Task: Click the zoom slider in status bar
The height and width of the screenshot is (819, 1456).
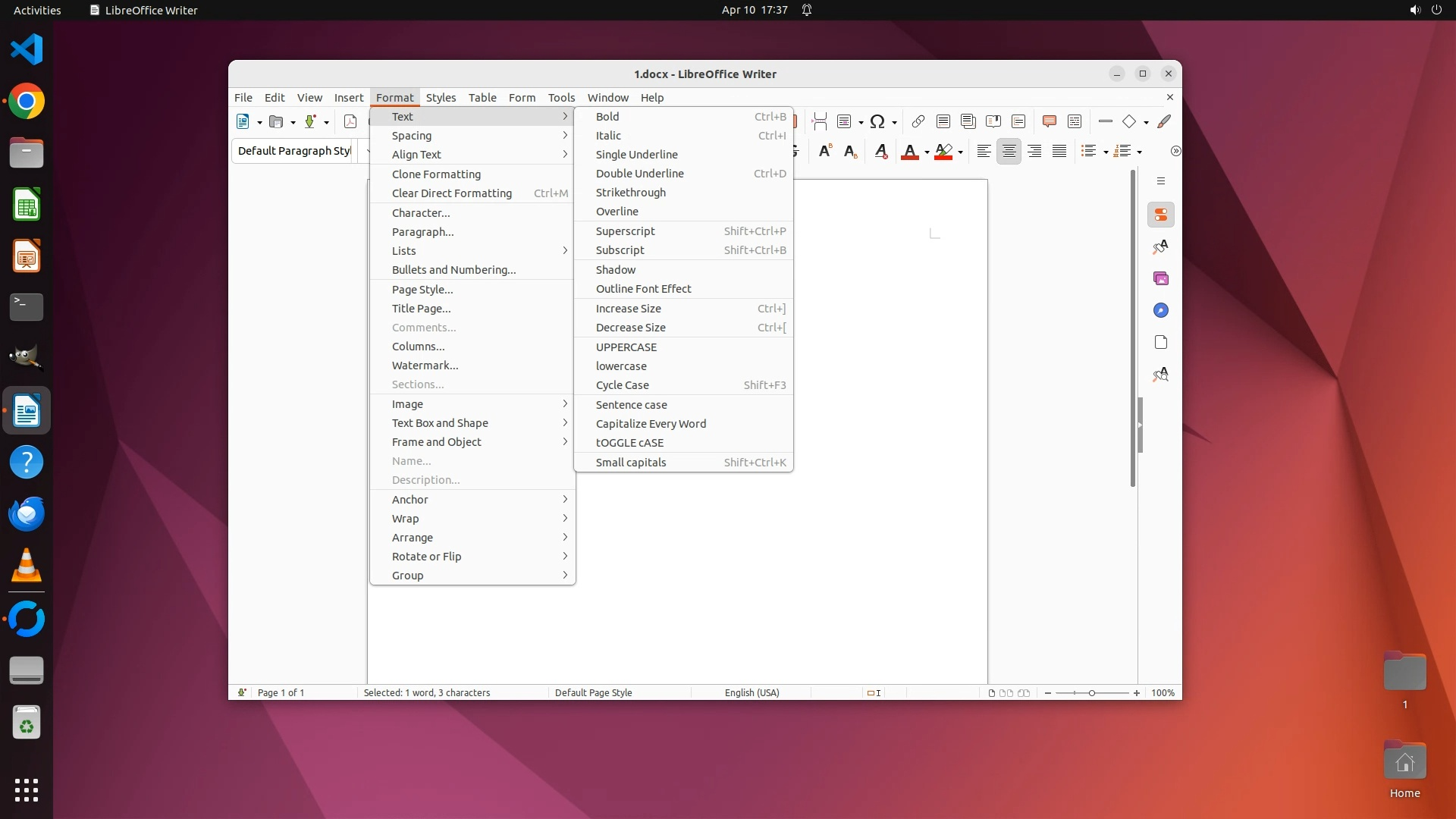Action: click(1091, 693)
